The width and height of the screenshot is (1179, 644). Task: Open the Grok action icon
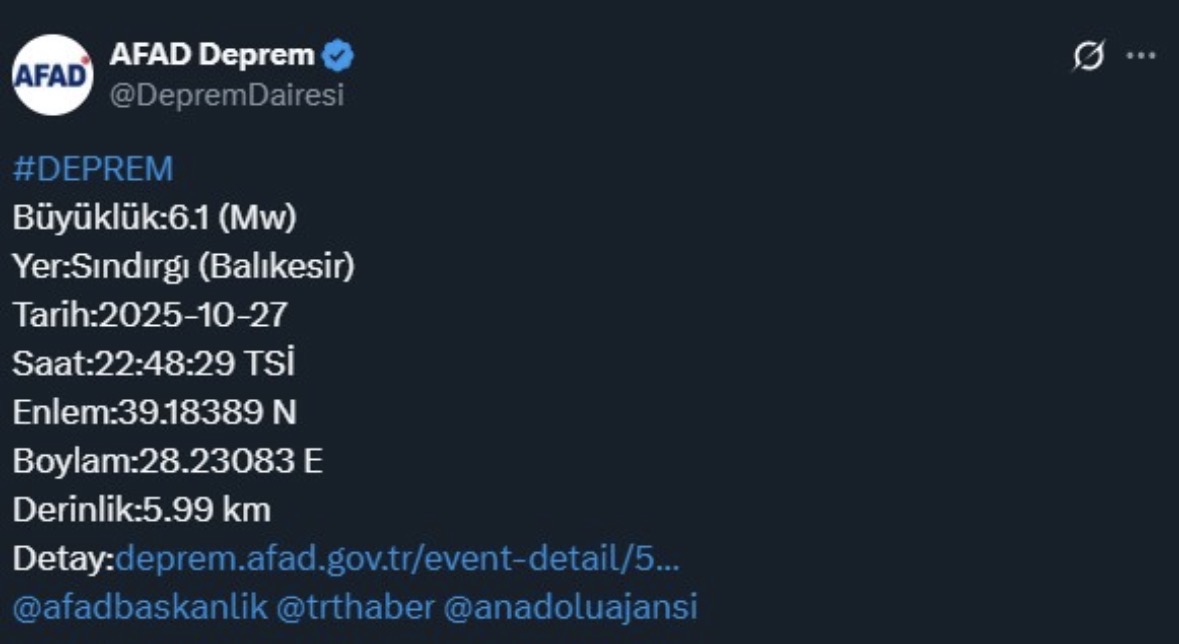click(1089, 57)
